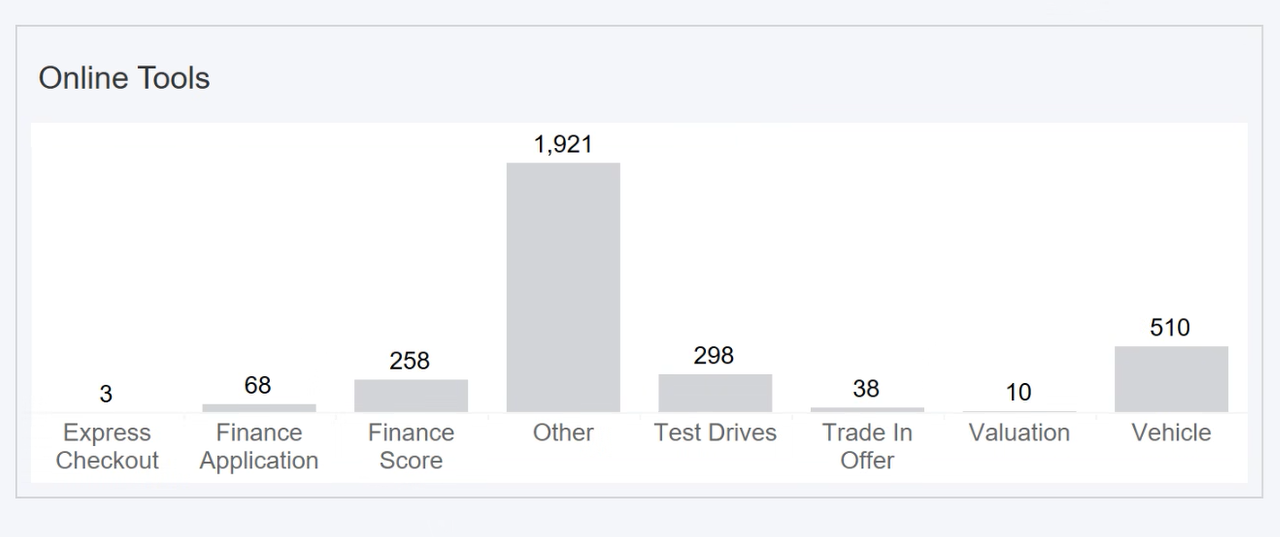Select the 298 data label
Image resolution: width=1280 pixels, height=537 pixels.
[x=714, y=356]
